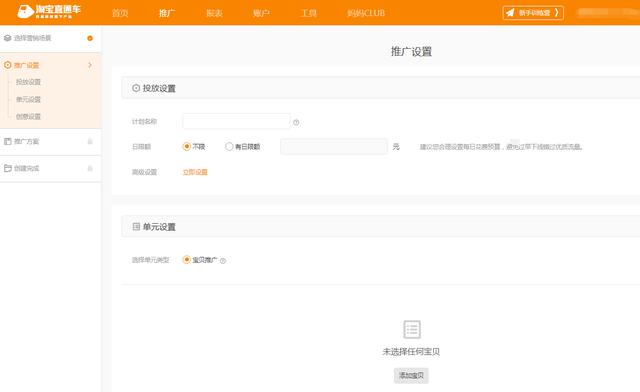This screenshot has height=392, width=640.
Task: Expand the sidebar 推广设置 chevron
Action: pos(90,65)
